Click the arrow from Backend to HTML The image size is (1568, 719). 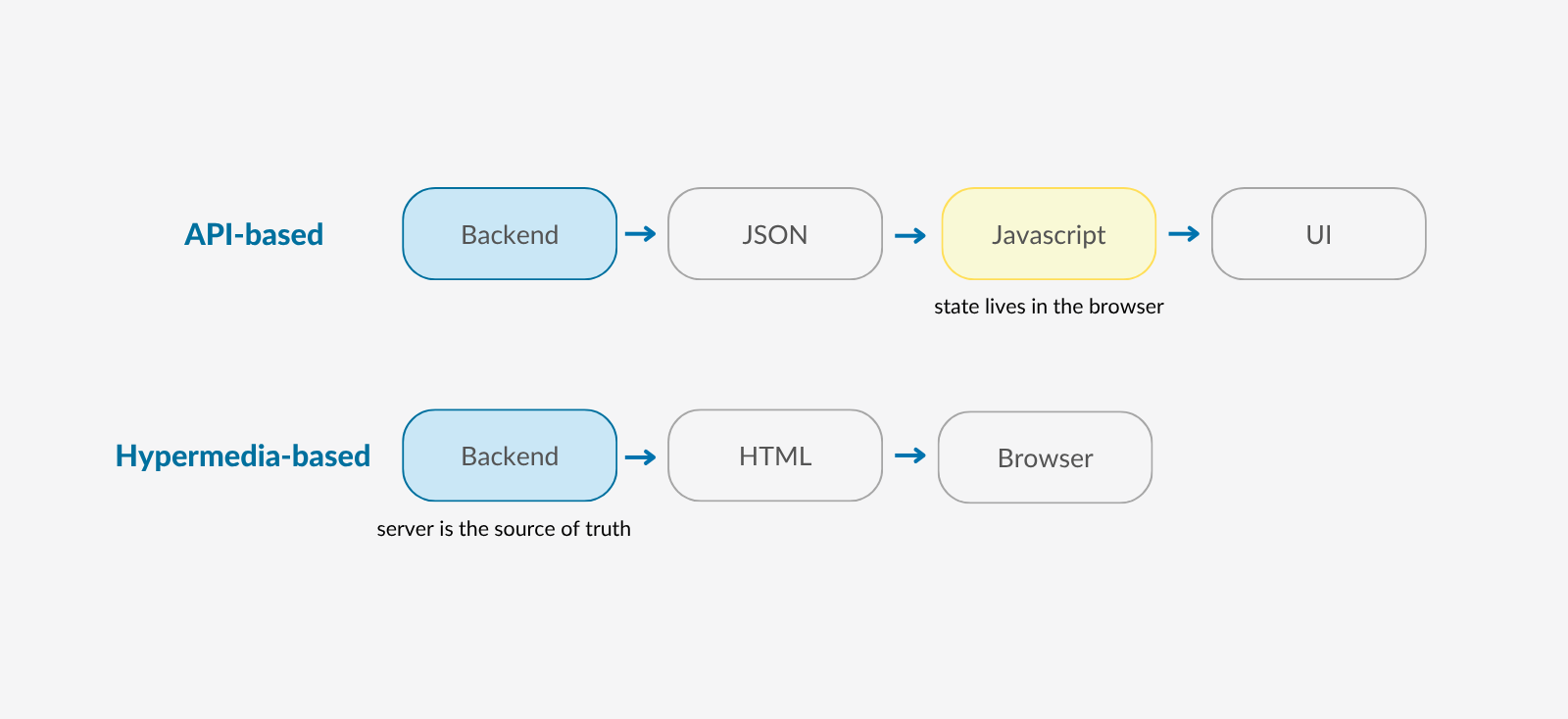[x=641, y=456]
